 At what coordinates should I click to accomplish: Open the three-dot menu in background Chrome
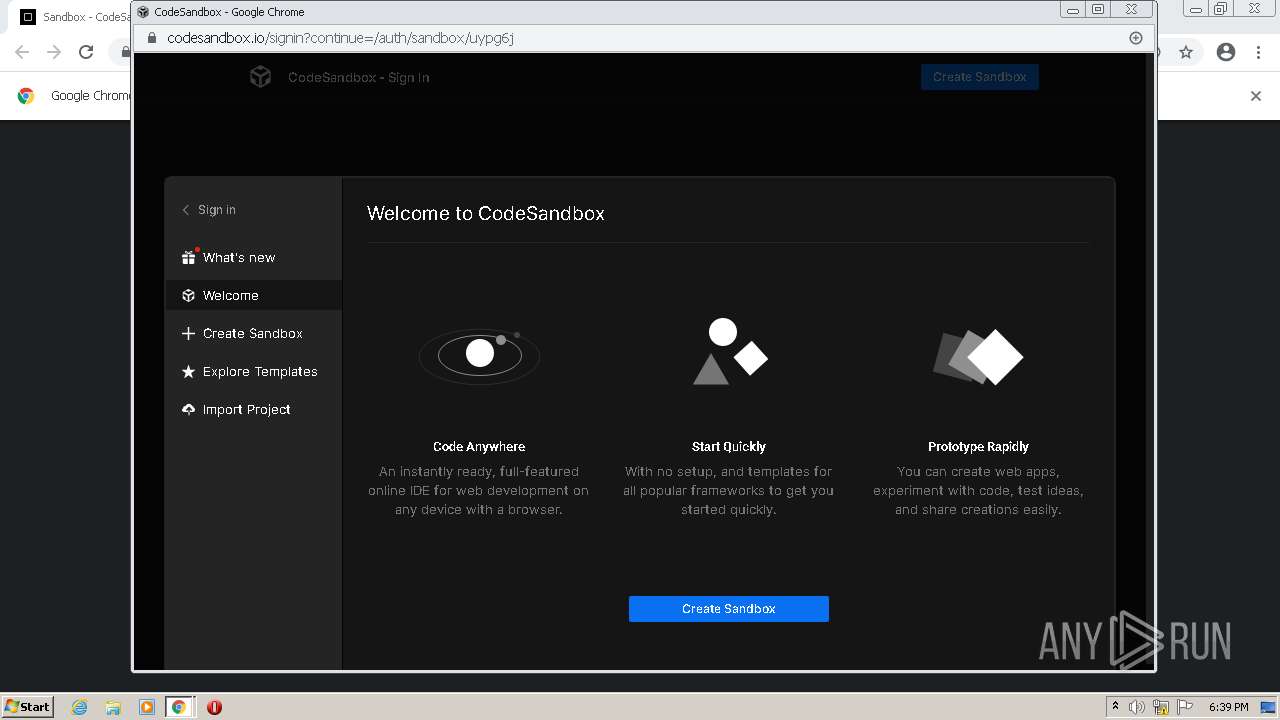click(x=1260, y=52)
